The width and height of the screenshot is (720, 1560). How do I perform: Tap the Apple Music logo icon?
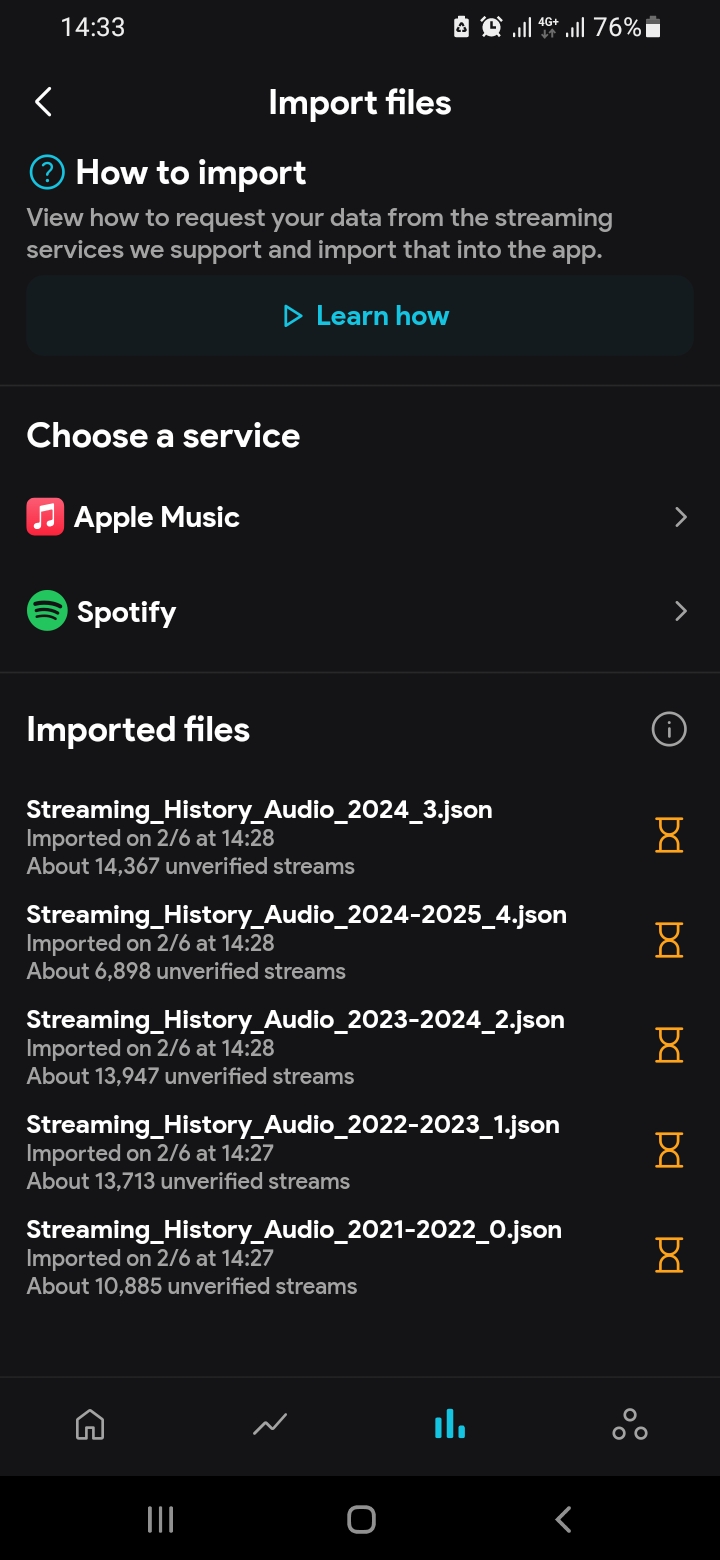[x=46, y=517]
